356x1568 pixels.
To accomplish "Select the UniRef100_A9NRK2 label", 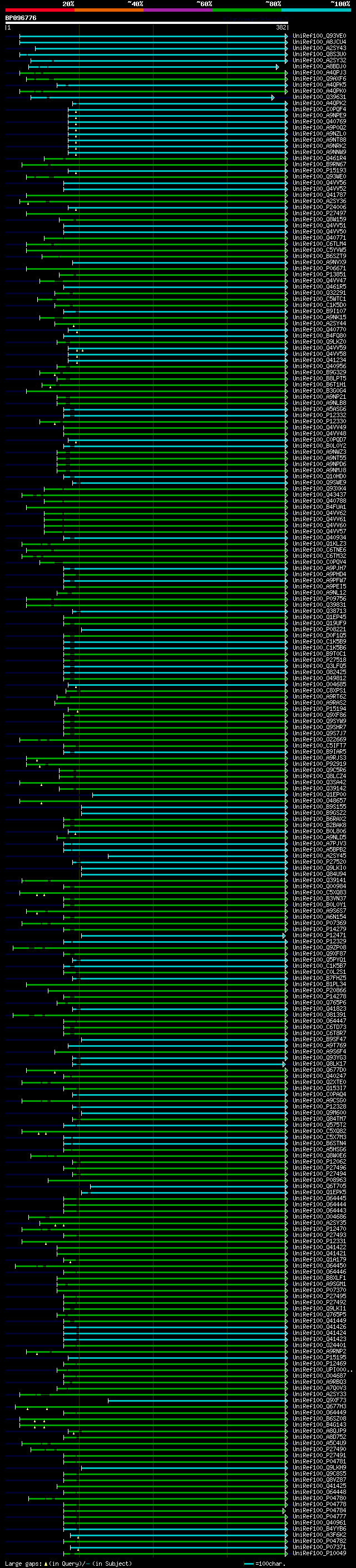I will pos(319,146).
